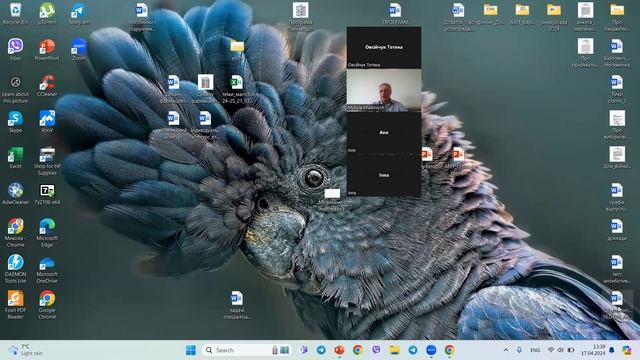Open File Explorer from the taskbar
This screenshot has width=640, height=360.
(394, 350)
